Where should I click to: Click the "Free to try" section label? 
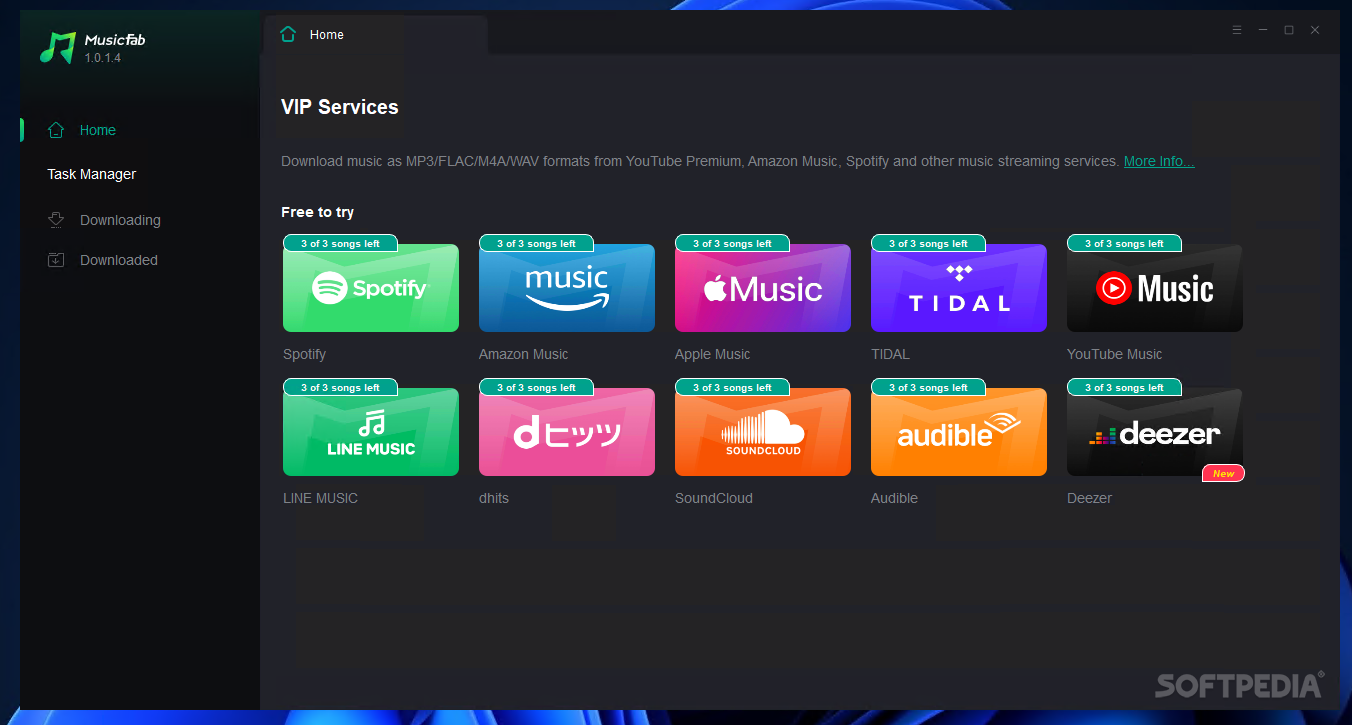[317, 212]
